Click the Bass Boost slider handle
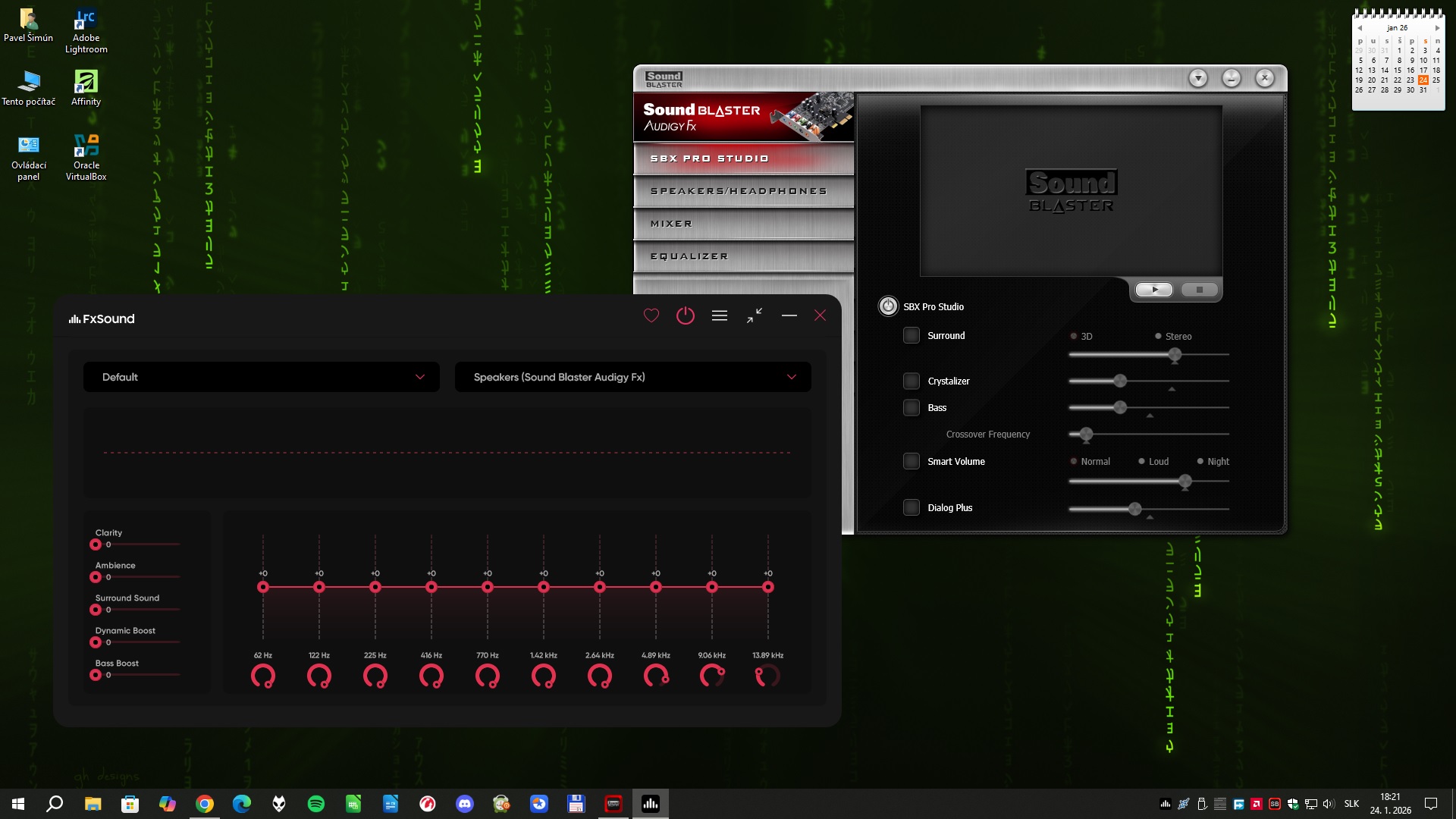The height and width of the screenshot is (819, 1456). [96, 675]
